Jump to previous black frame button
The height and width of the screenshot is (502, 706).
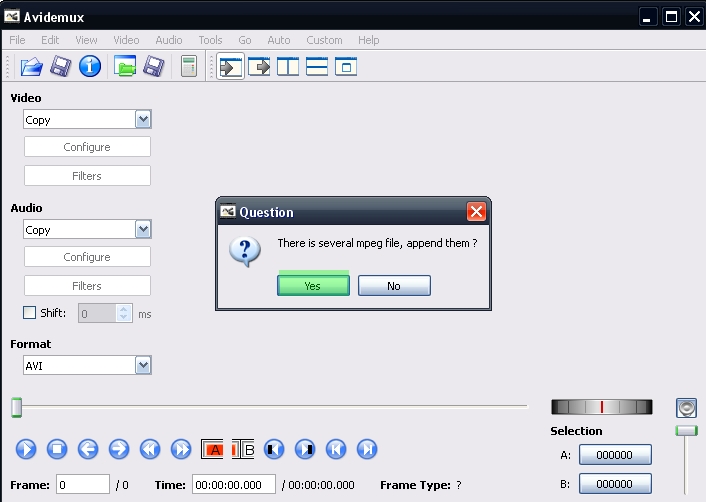[274, 449]
